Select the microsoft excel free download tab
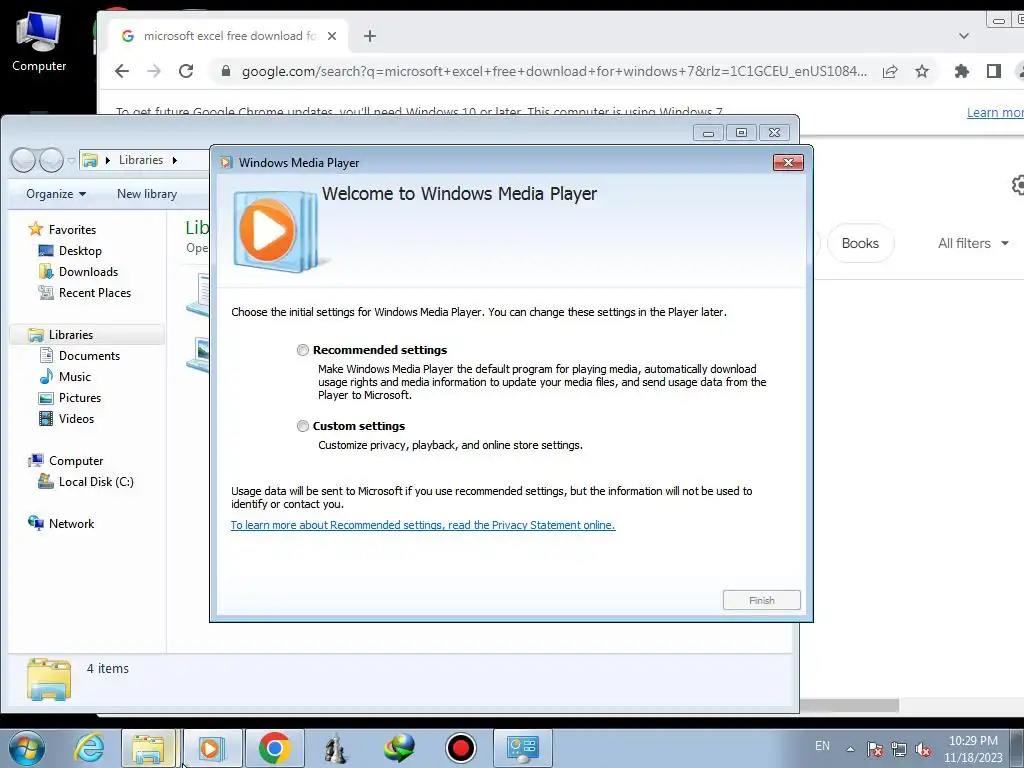Viewport: 1024px width, 768px height. (x=229, y=36)
